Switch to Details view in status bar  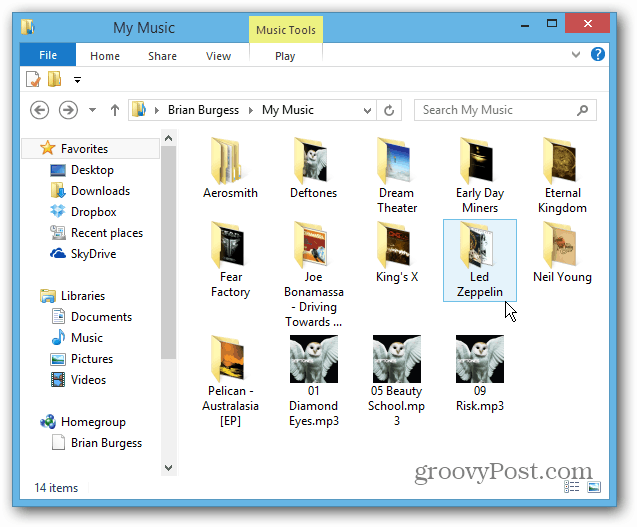click(572, 487)
